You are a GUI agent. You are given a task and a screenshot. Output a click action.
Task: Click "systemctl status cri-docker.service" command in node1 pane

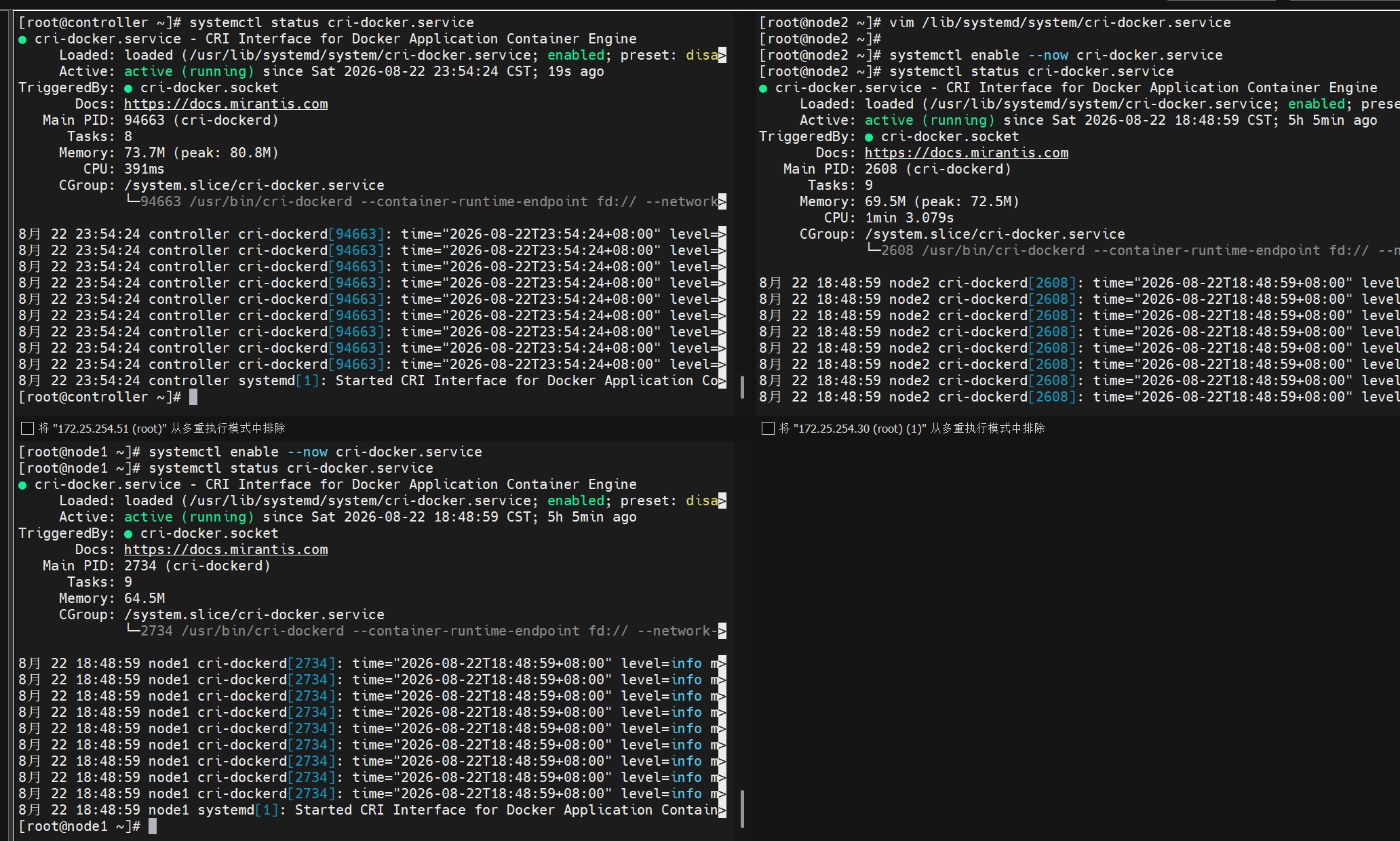tap(291, 468)
